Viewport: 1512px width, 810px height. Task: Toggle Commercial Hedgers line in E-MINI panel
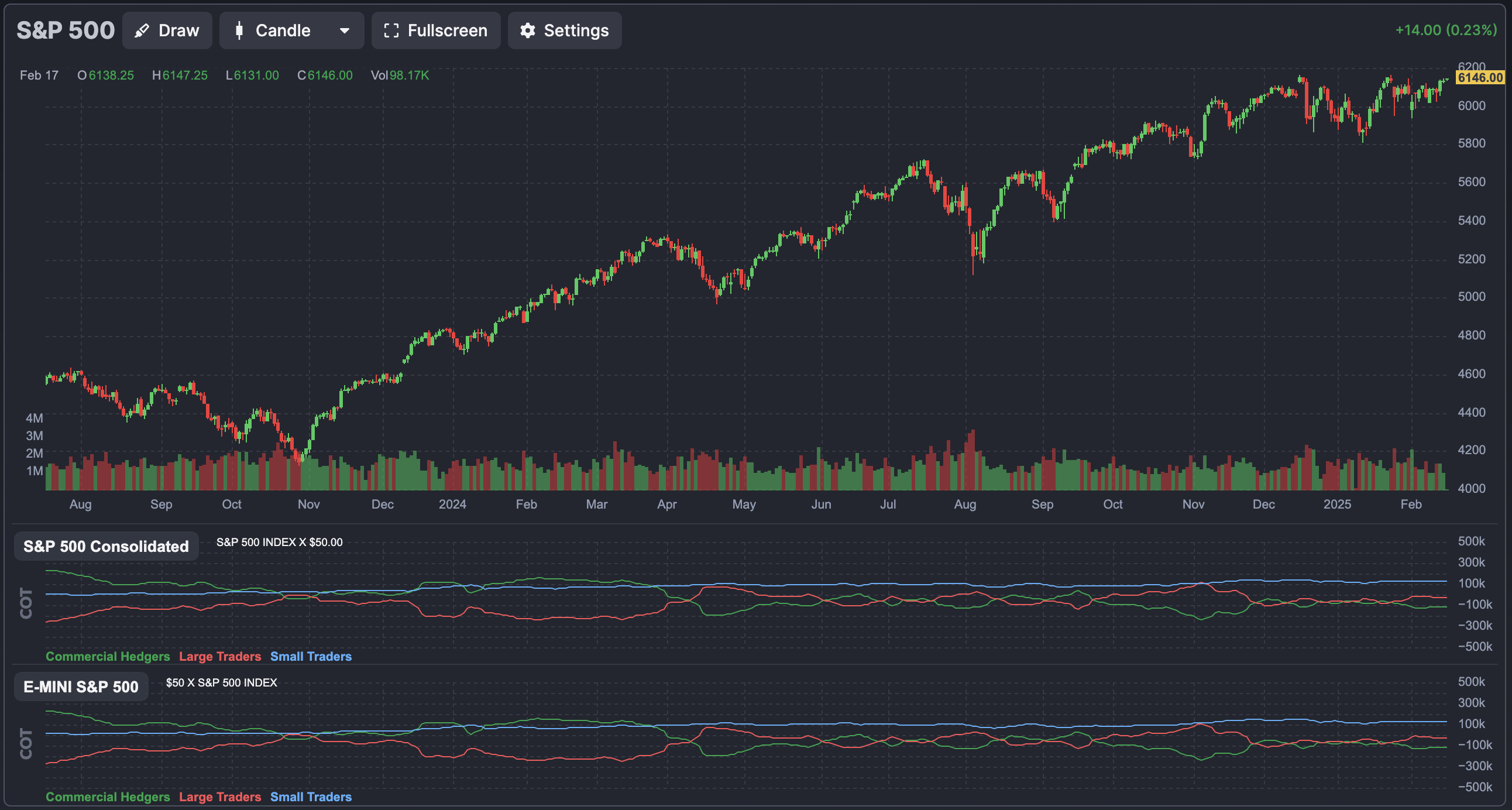point(108,797)
